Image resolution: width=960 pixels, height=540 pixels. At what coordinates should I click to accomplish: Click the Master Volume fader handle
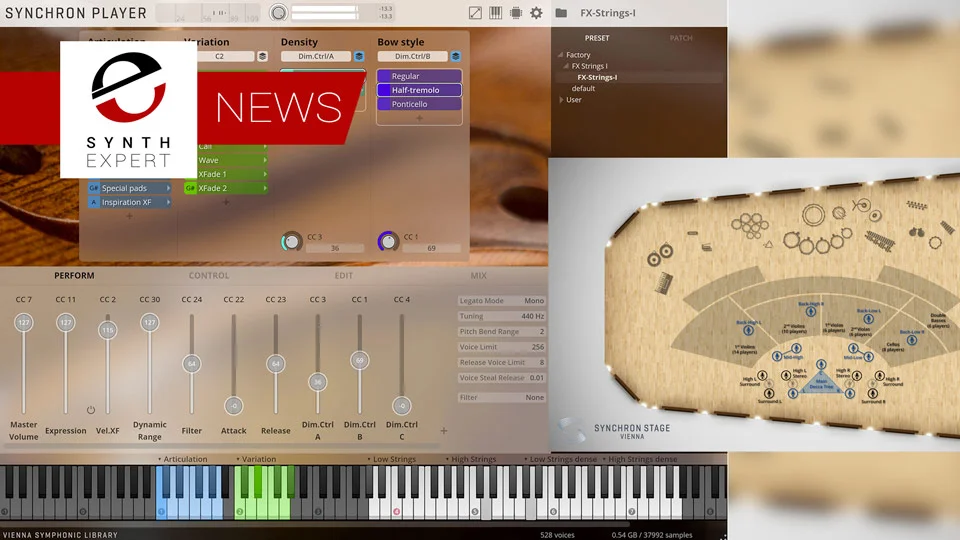click(x=24, y=322)
